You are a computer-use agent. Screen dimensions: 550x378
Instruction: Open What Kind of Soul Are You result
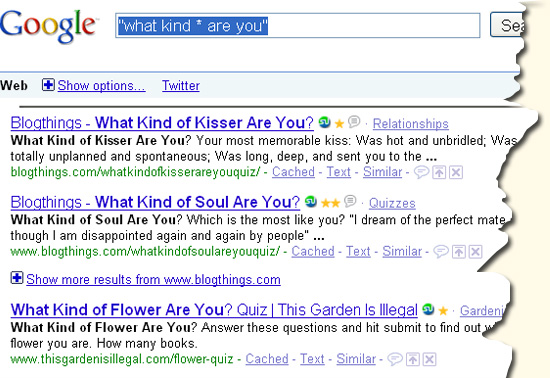[x=155, y=202]
